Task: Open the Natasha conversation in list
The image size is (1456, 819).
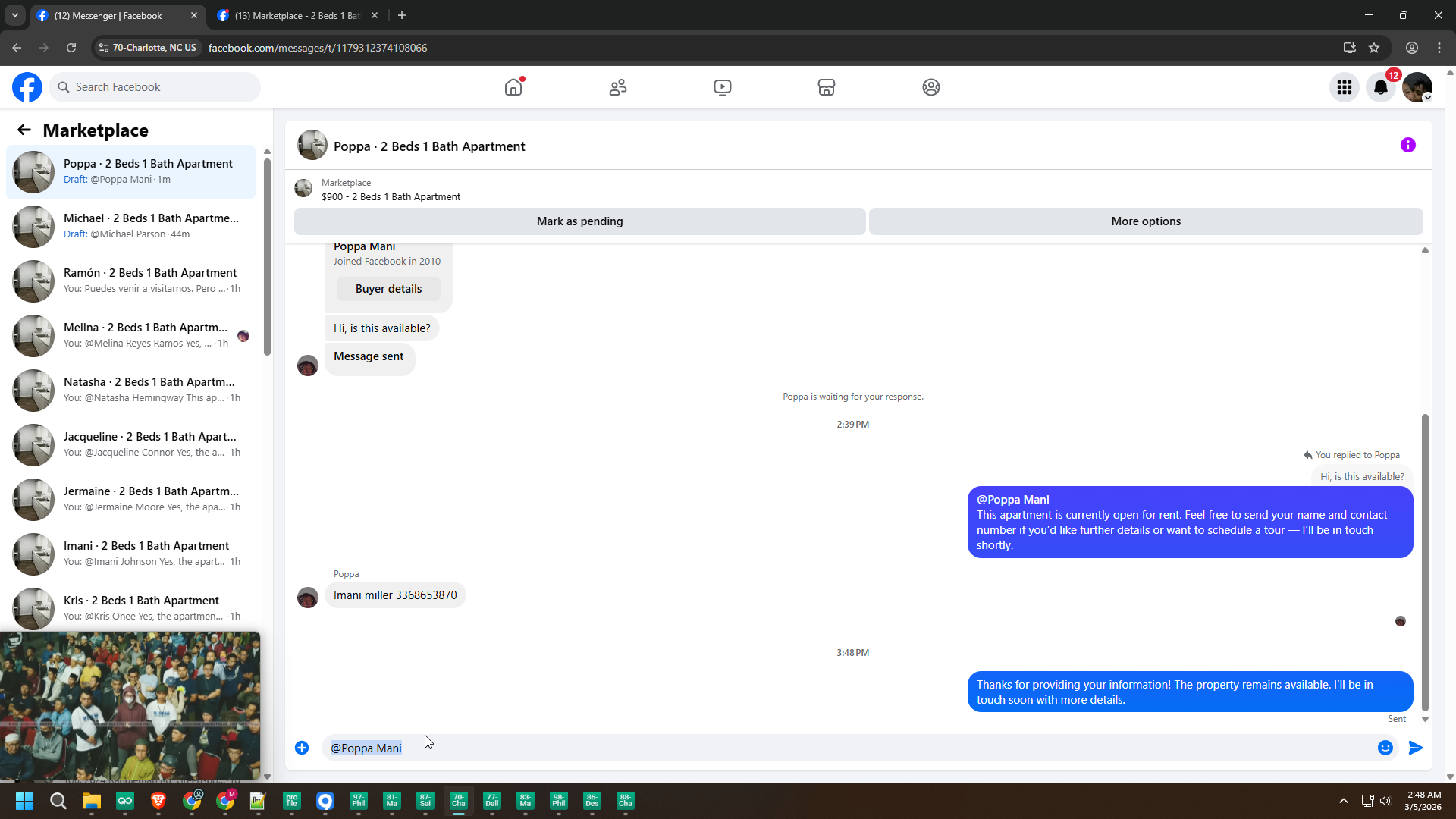Action: coord(130,391)
